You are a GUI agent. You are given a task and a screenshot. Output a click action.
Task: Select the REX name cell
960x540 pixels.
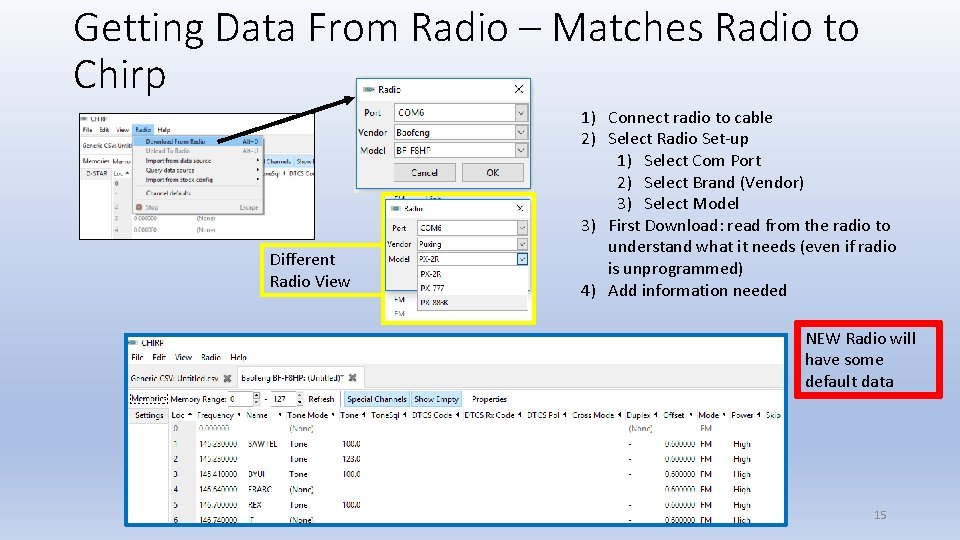(255, 505)
